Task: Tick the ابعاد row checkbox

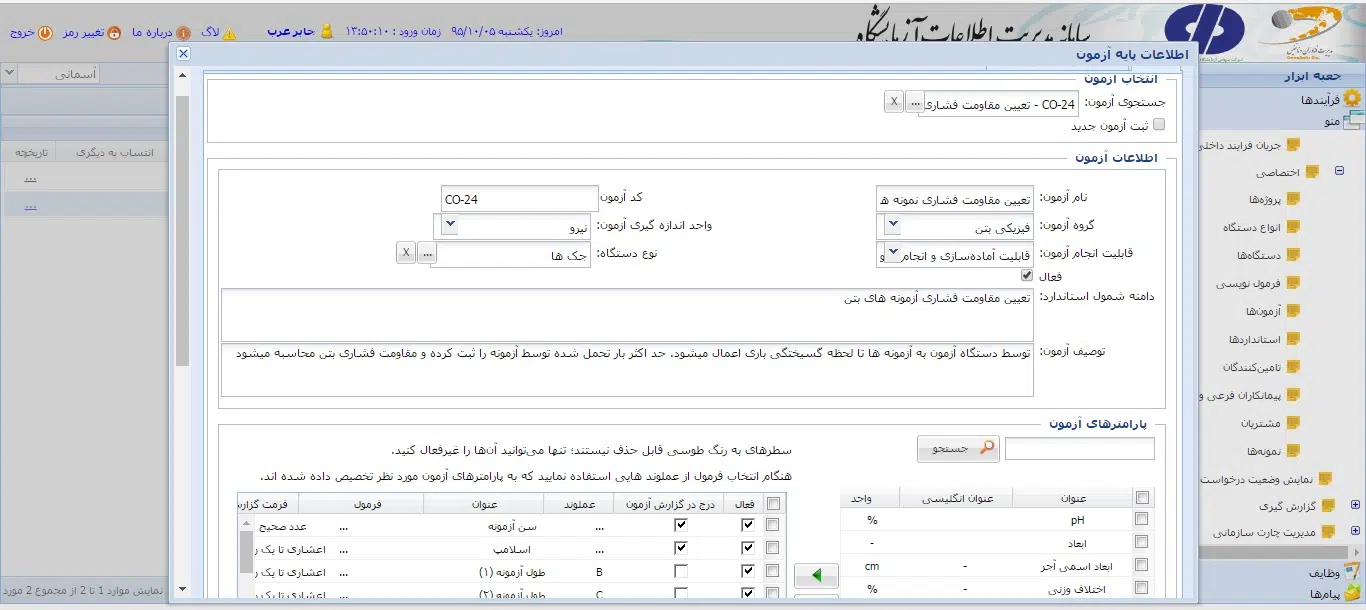Action: (1142, 543)
